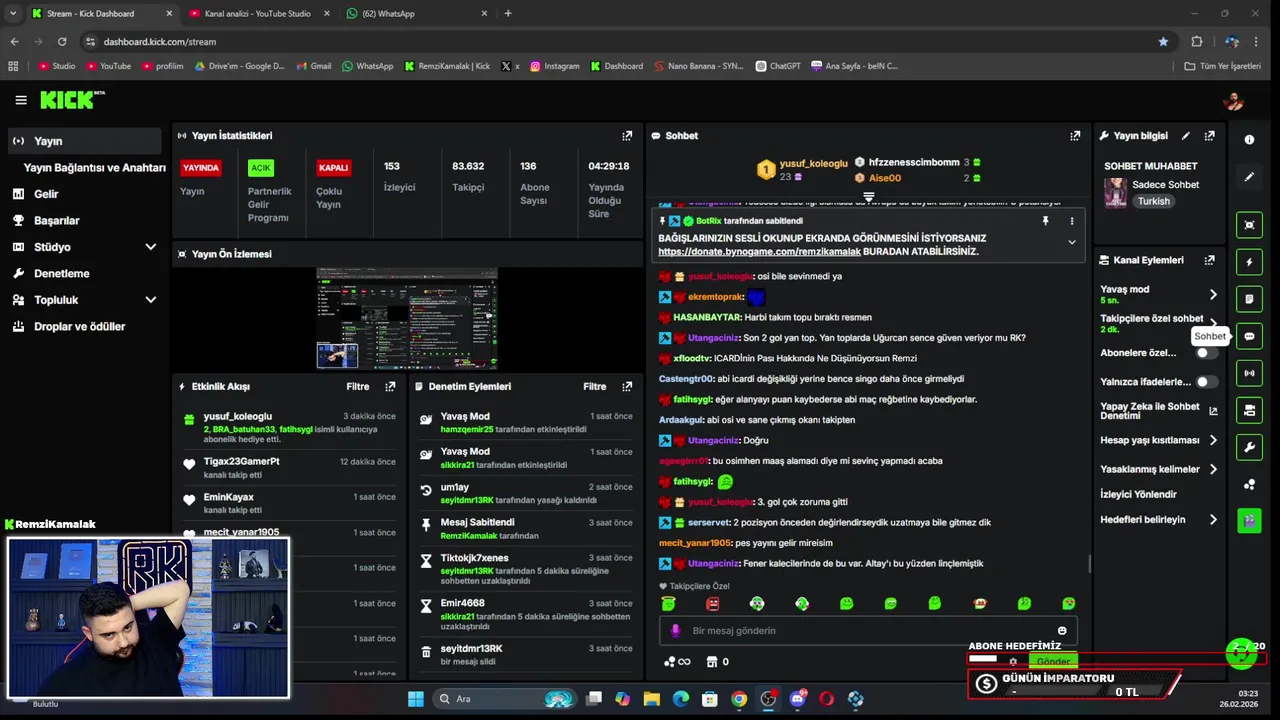
Task: Toggle the Sohbet chat bubble sidebar icon
Action: (x=1249, y=337)
